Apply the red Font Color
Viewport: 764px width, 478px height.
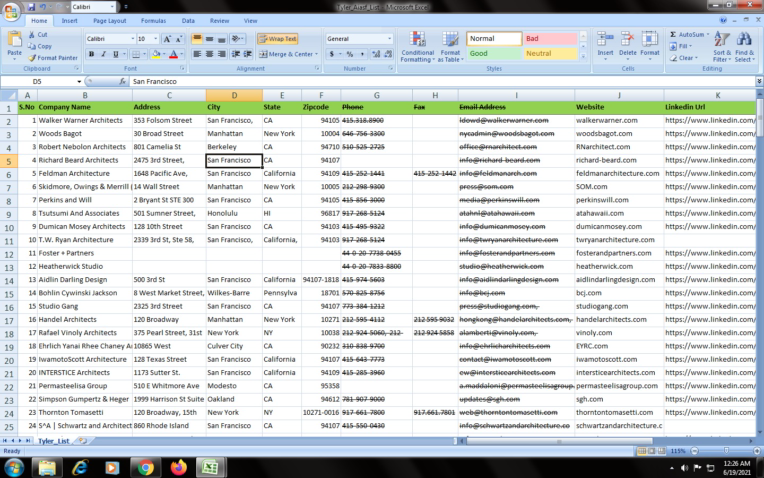(x=173, y=54)
